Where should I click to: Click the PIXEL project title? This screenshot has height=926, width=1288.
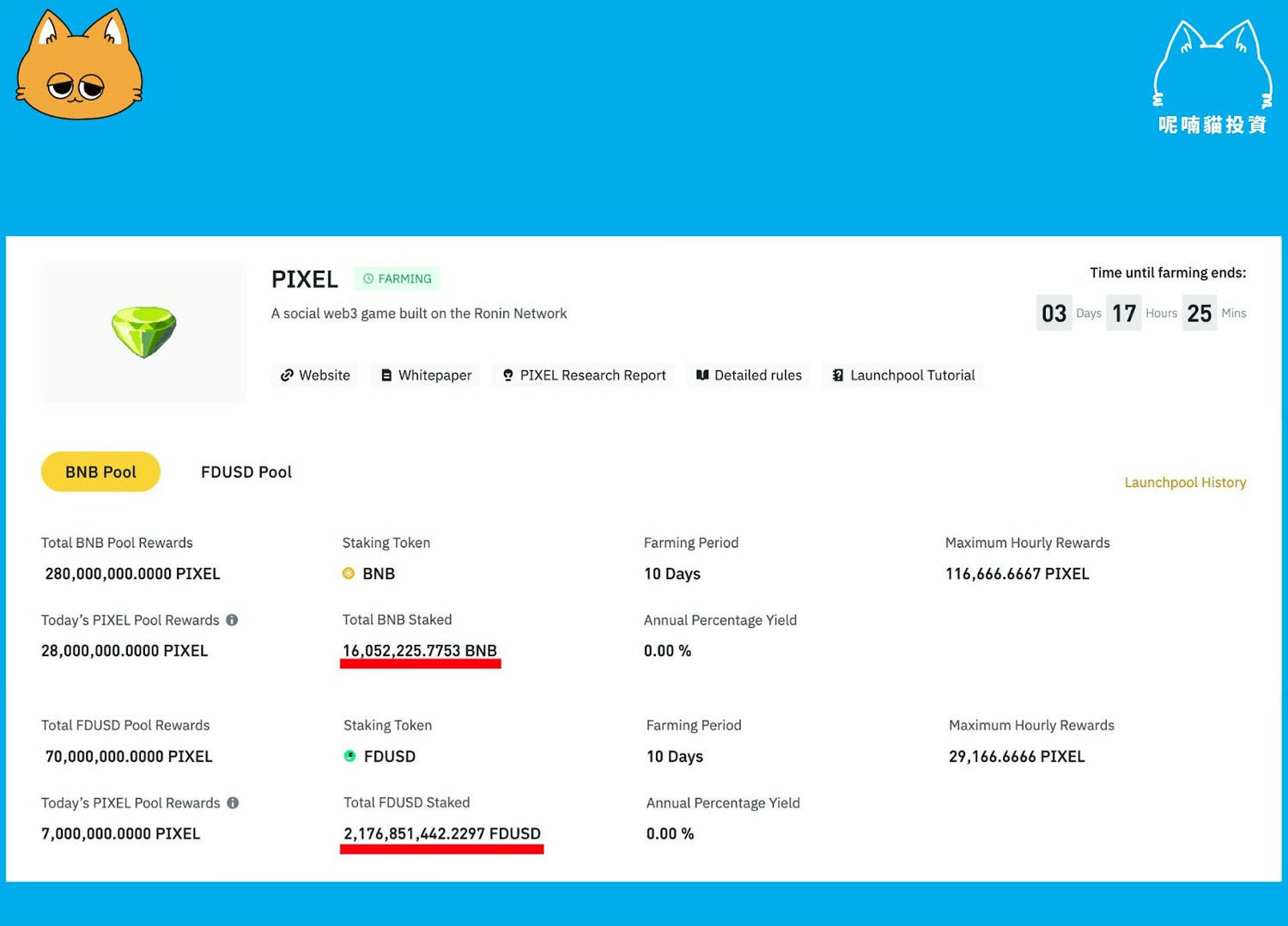[304, 279]
